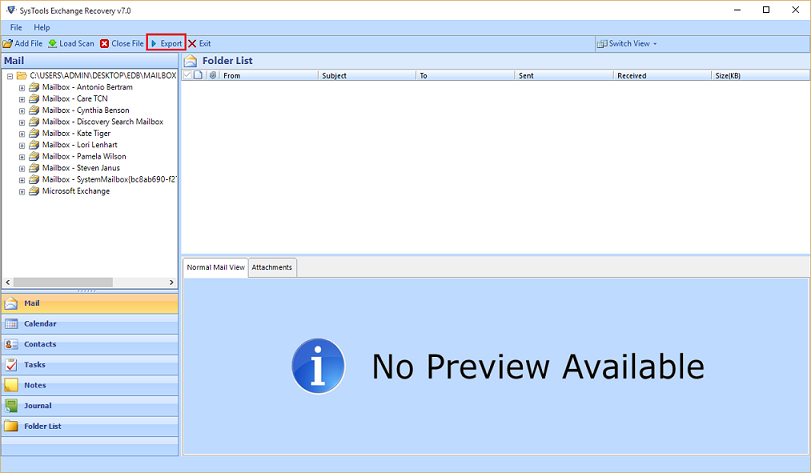Click the document type column header icon
Viewport: 811px width, 473px height.
(x=198, y=75)
